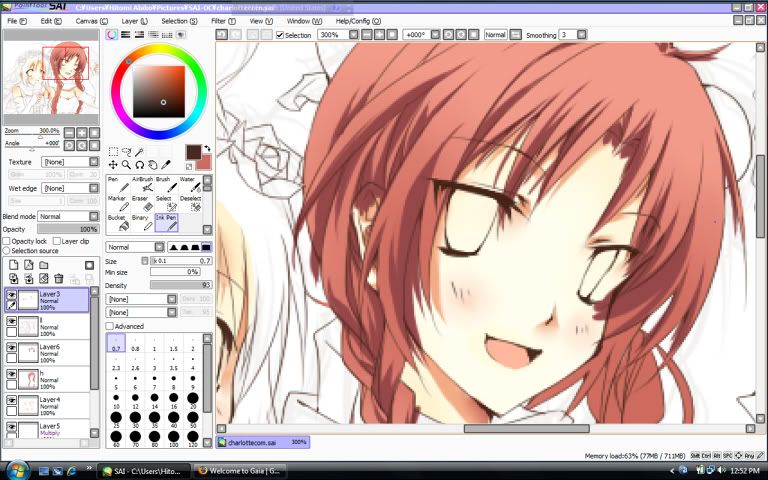Select the Pen tool

(x=118, y=185)
